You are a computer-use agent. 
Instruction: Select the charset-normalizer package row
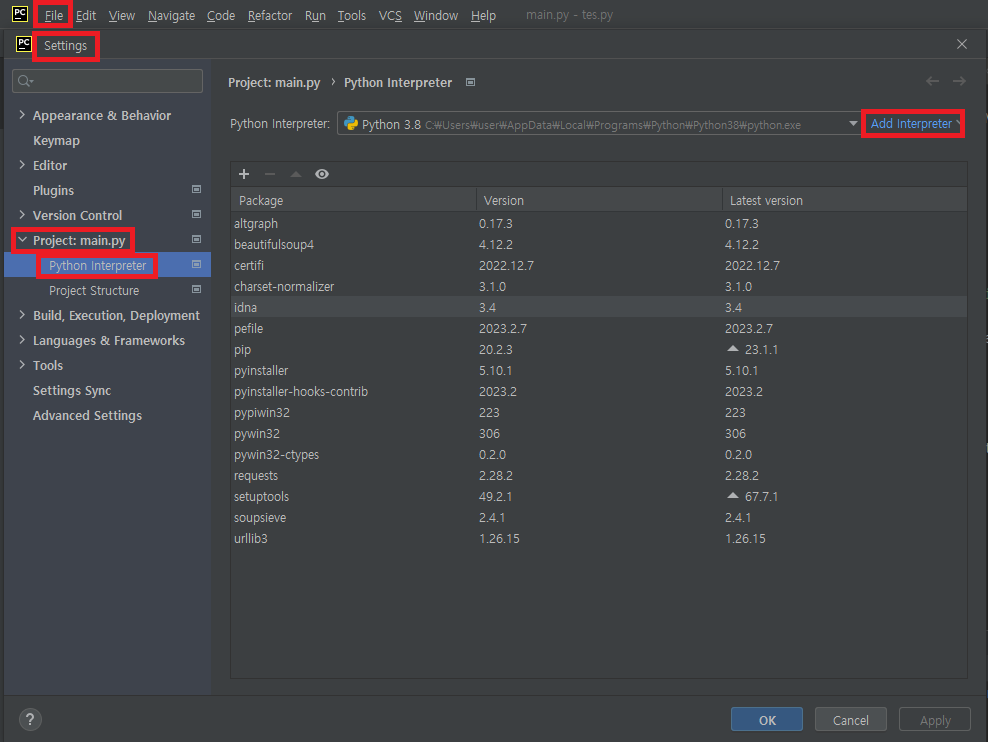coord(599,287)
